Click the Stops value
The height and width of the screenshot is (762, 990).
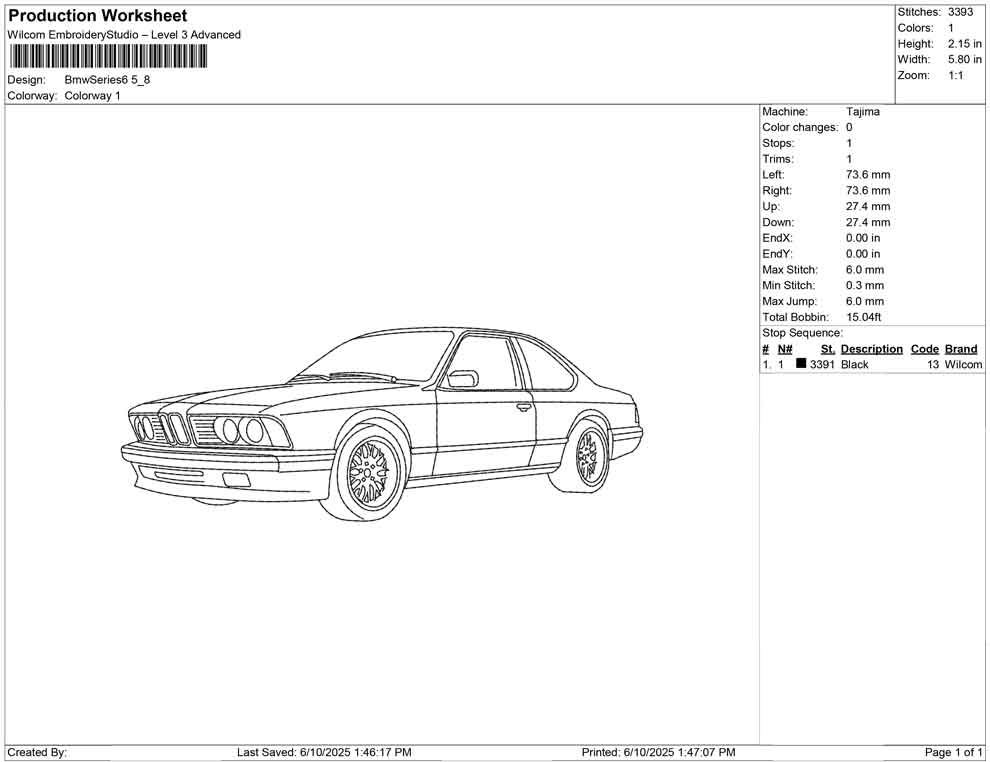[849, 143]
